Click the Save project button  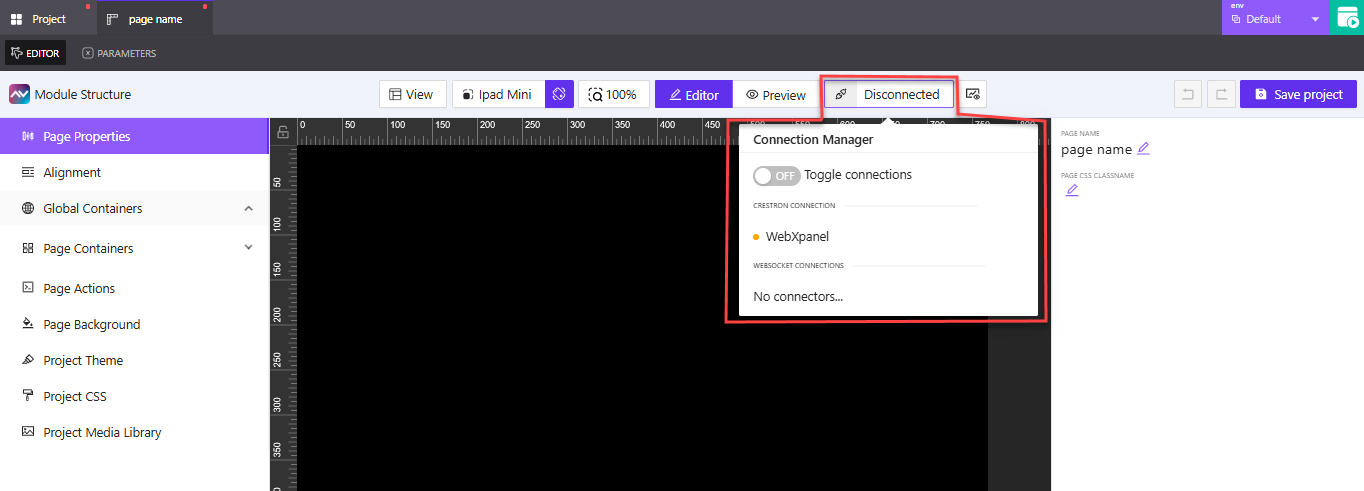click(x=1298, y=94)
